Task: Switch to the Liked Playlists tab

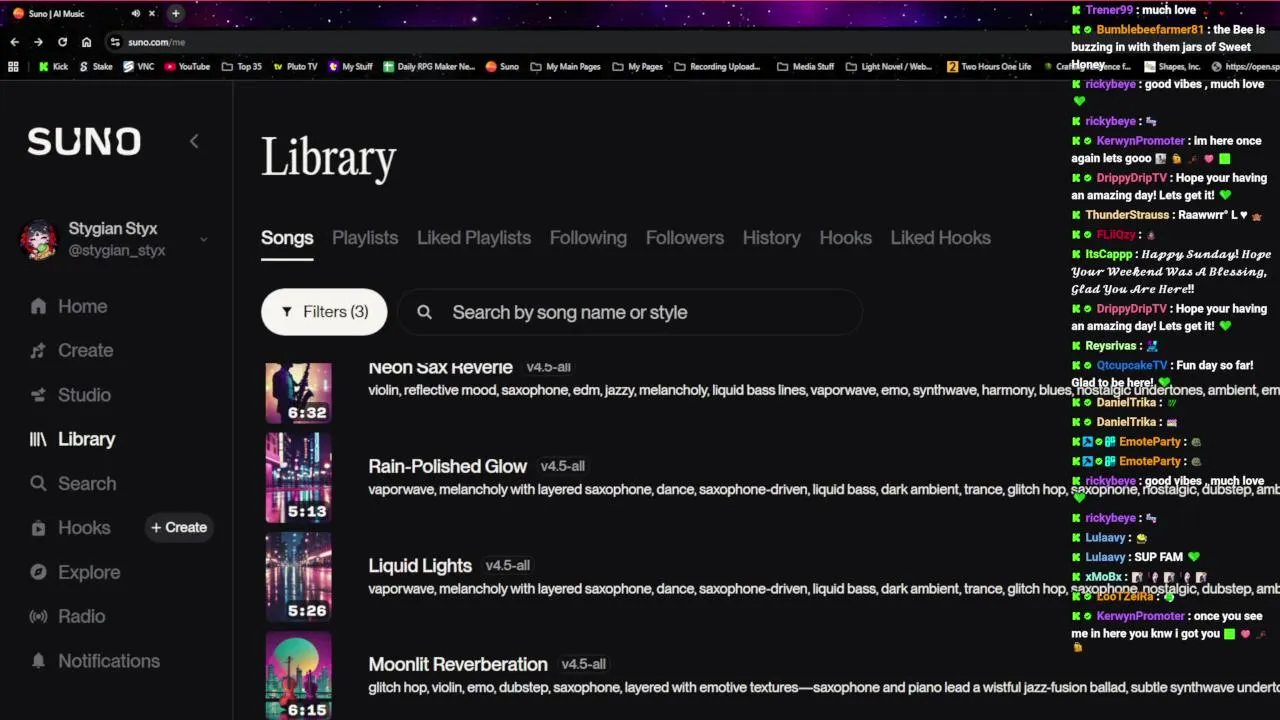Action: [474, 238]
